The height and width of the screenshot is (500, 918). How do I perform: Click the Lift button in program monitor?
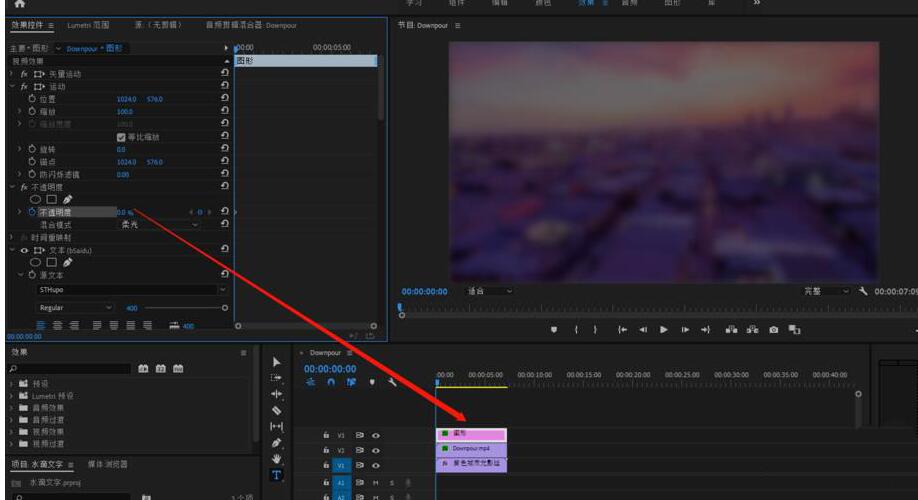[731, 330]
